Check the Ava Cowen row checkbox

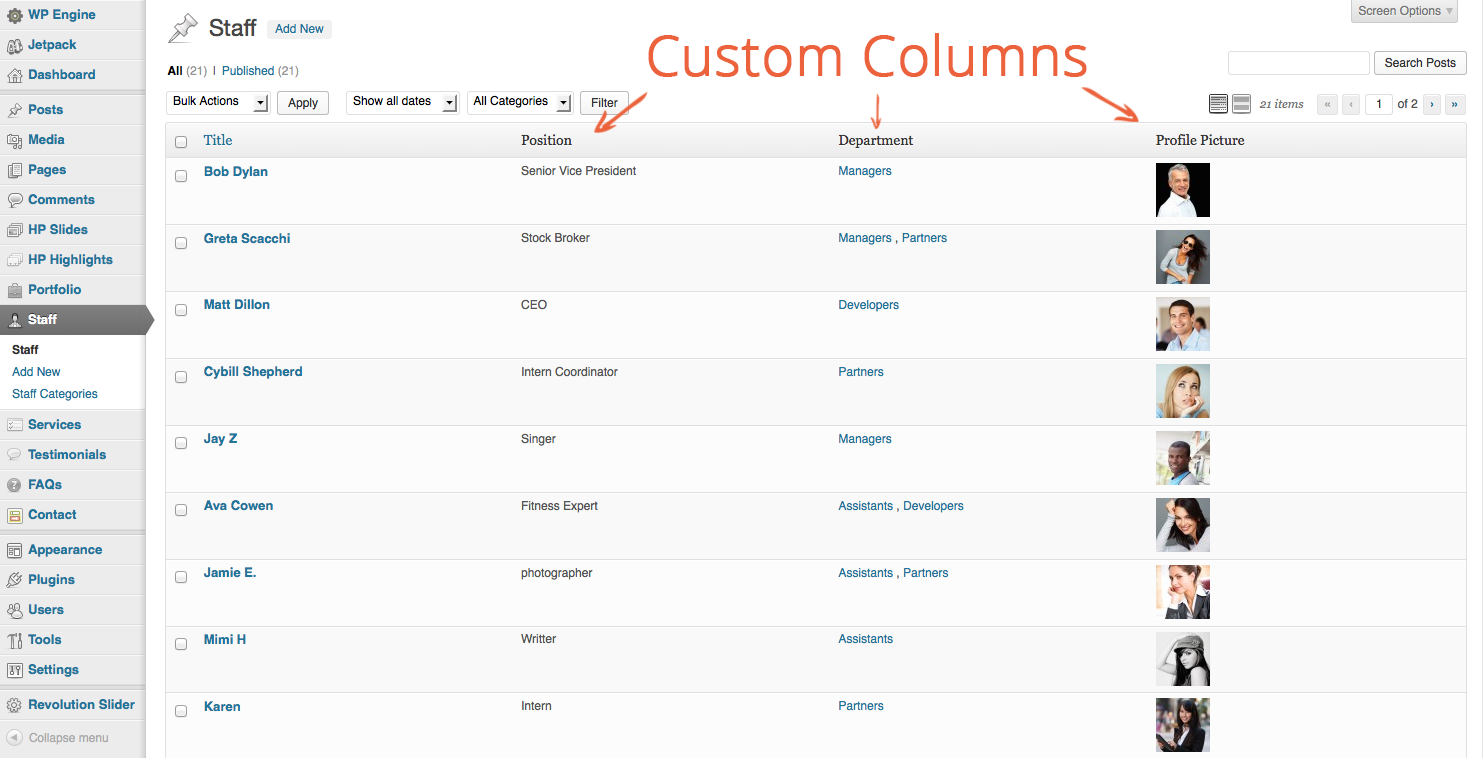[x=181, y=510]
